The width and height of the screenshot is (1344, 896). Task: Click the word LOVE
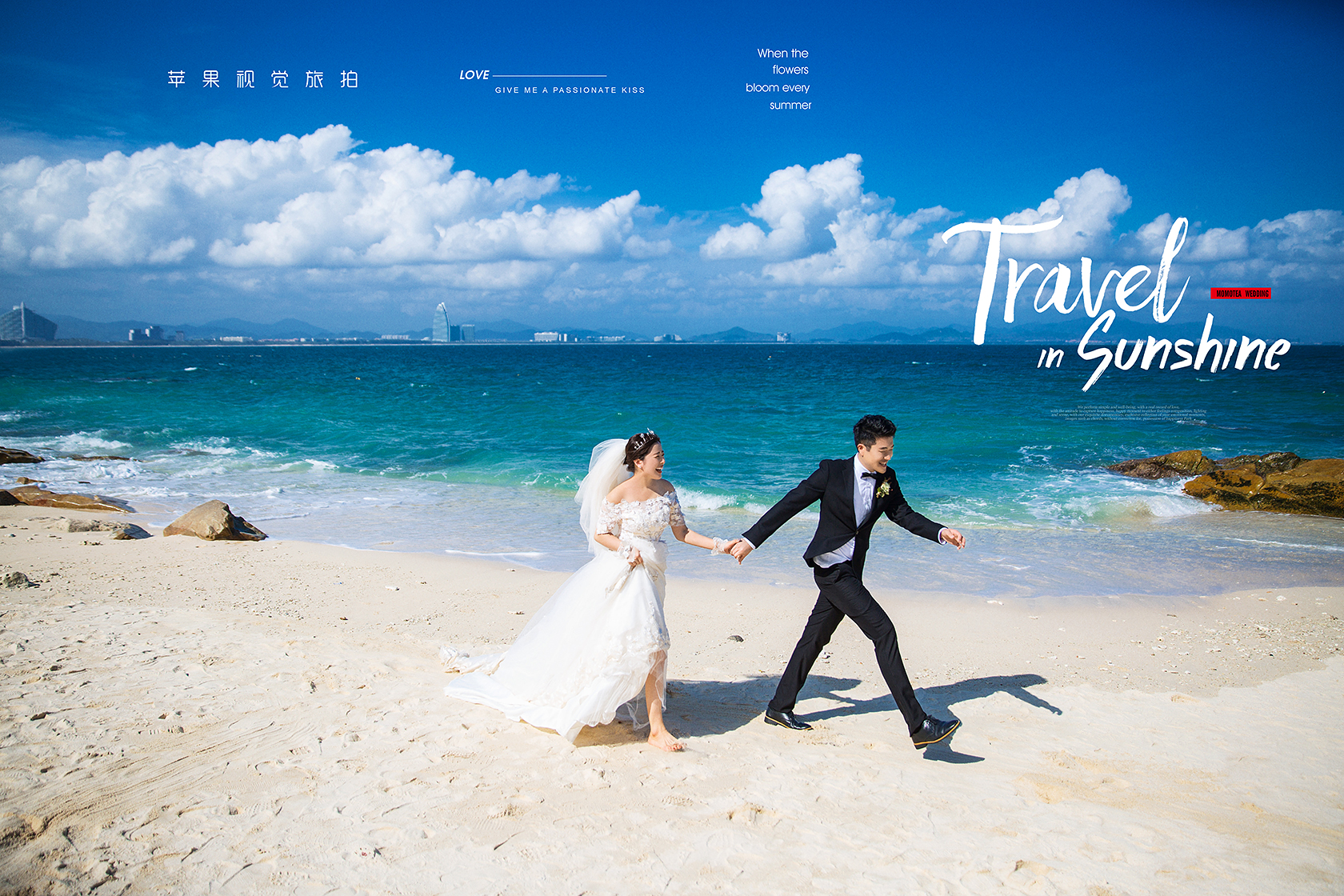point(474,74)
